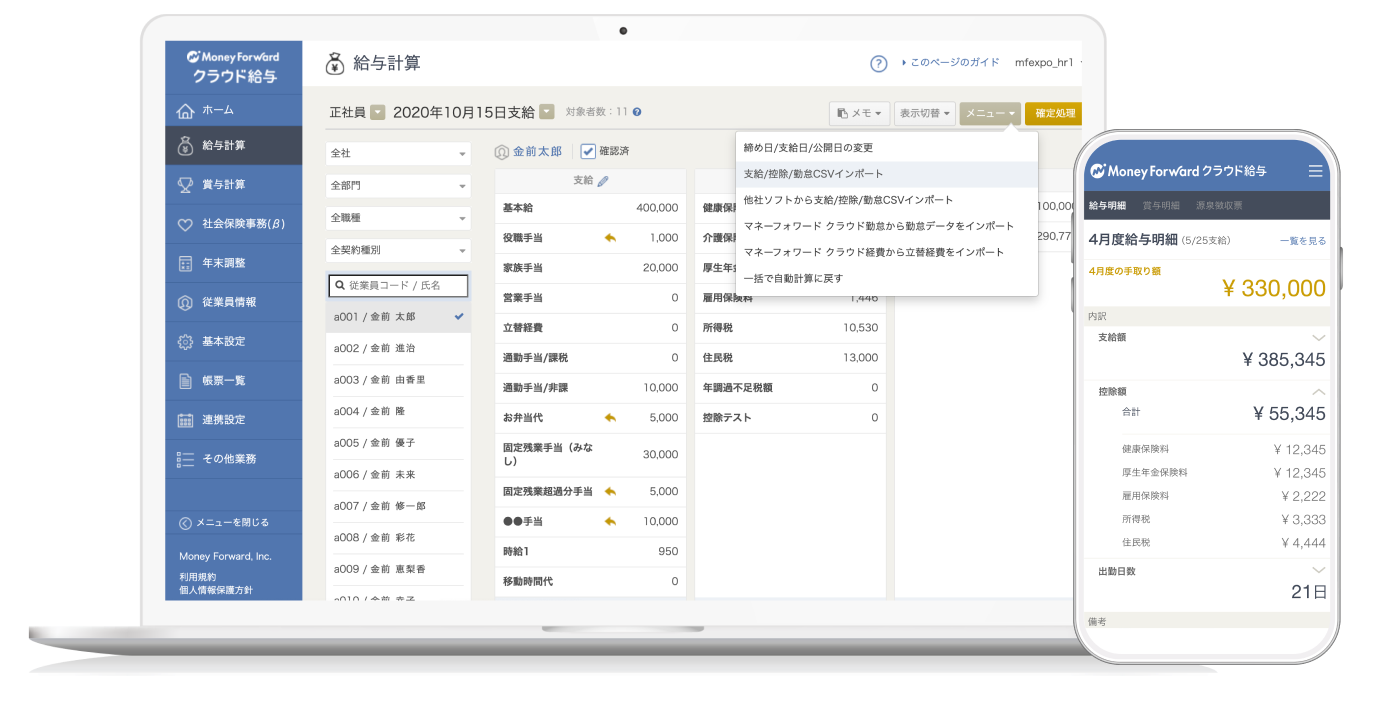Open the 全部門 dropdown
The width and height of the screenshot is (1384, 705).
(x=398, y=186)
